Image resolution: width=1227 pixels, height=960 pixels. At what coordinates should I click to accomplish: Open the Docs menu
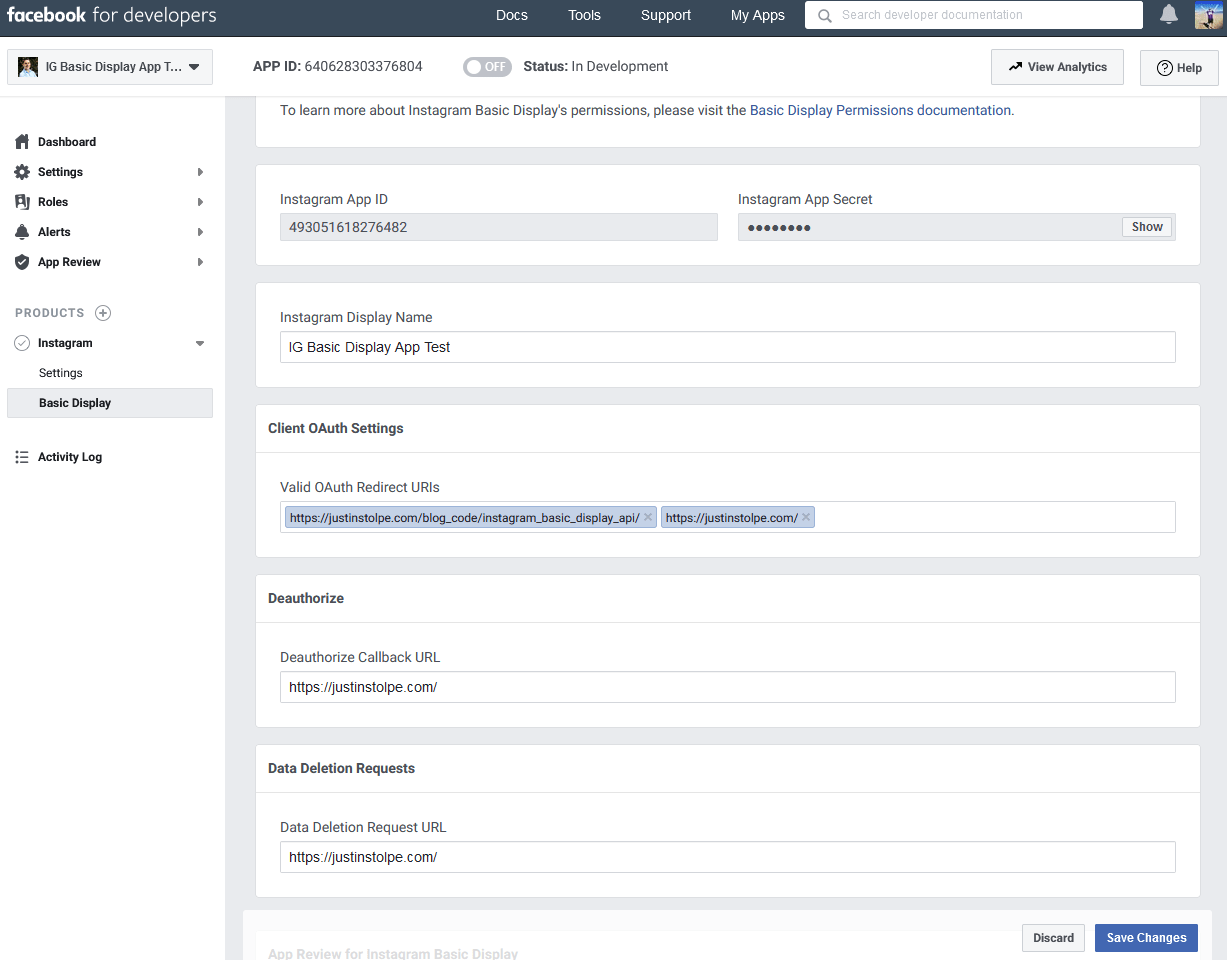512,15
